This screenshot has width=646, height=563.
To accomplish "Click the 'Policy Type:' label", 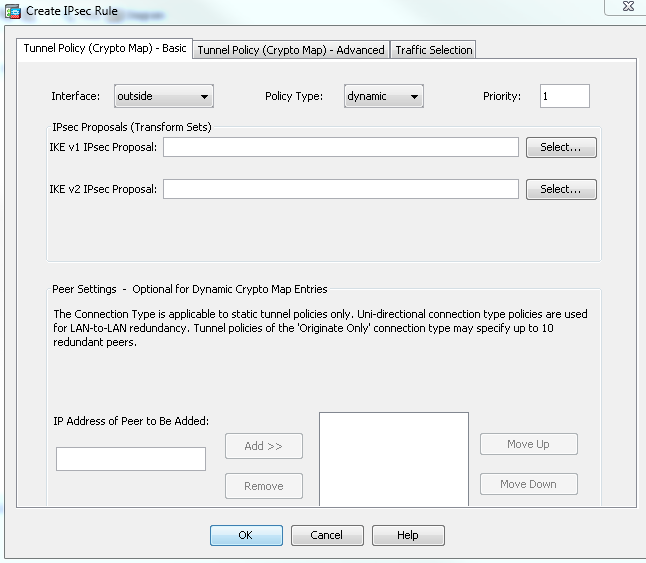I will (294, 96).
